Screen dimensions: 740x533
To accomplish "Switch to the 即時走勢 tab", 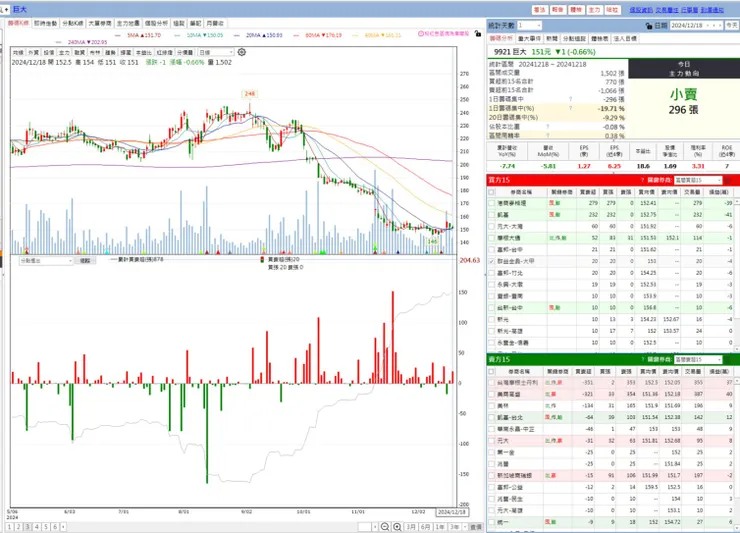I will pos(45,23).
